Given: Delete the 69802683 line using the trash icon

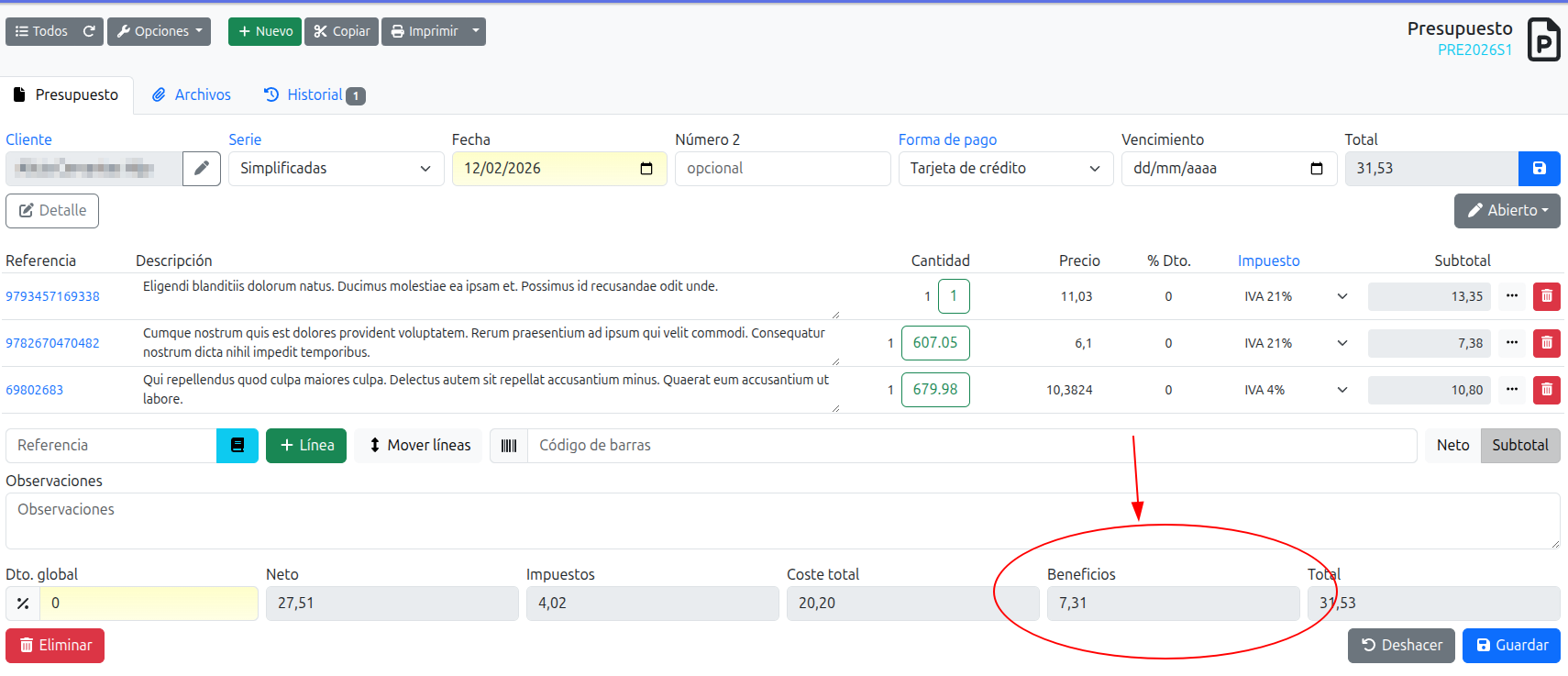Looking at the screenshot, I should click(x=1546, y=390).
